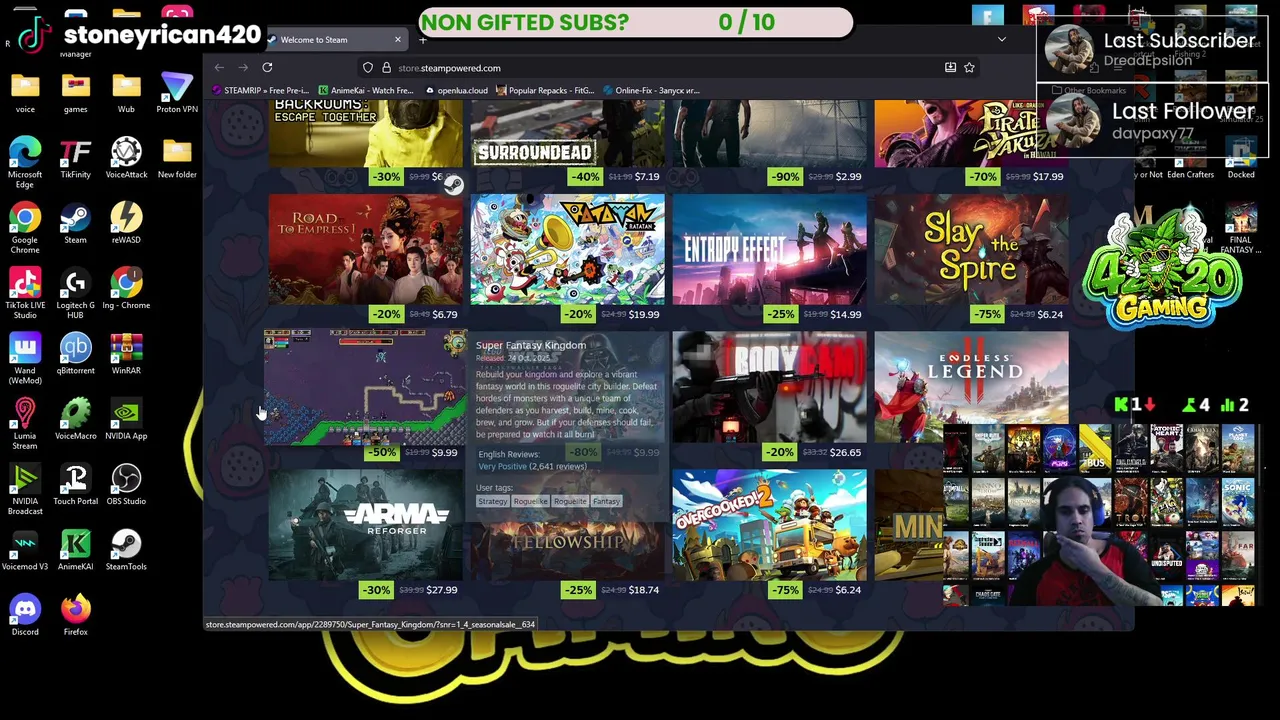
Task: Open the AnimeKai bookmark in bookmarks bar
Action: coord(365,90)
